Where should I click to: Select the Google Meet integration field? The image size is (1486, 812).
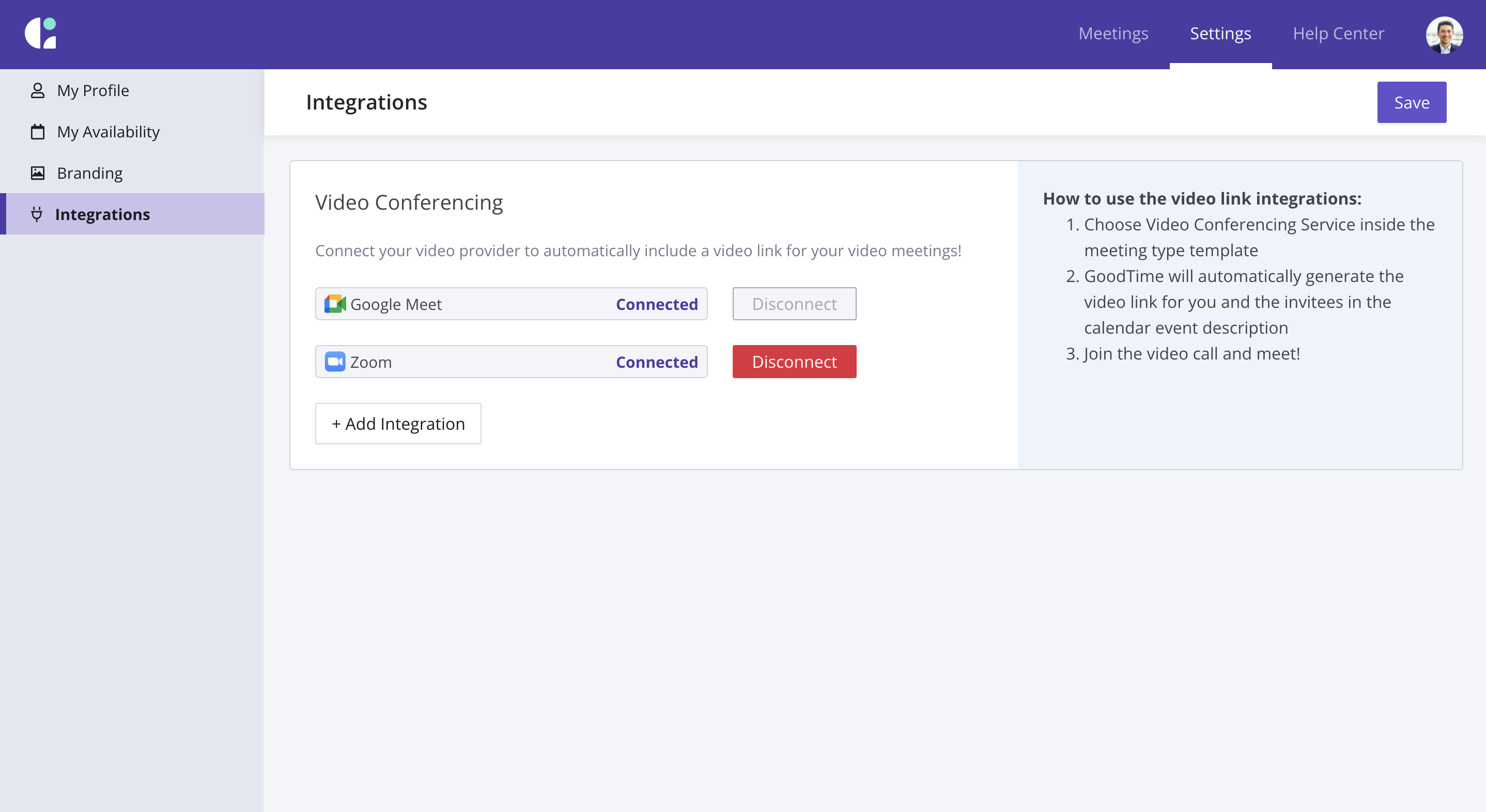point(510,304)
